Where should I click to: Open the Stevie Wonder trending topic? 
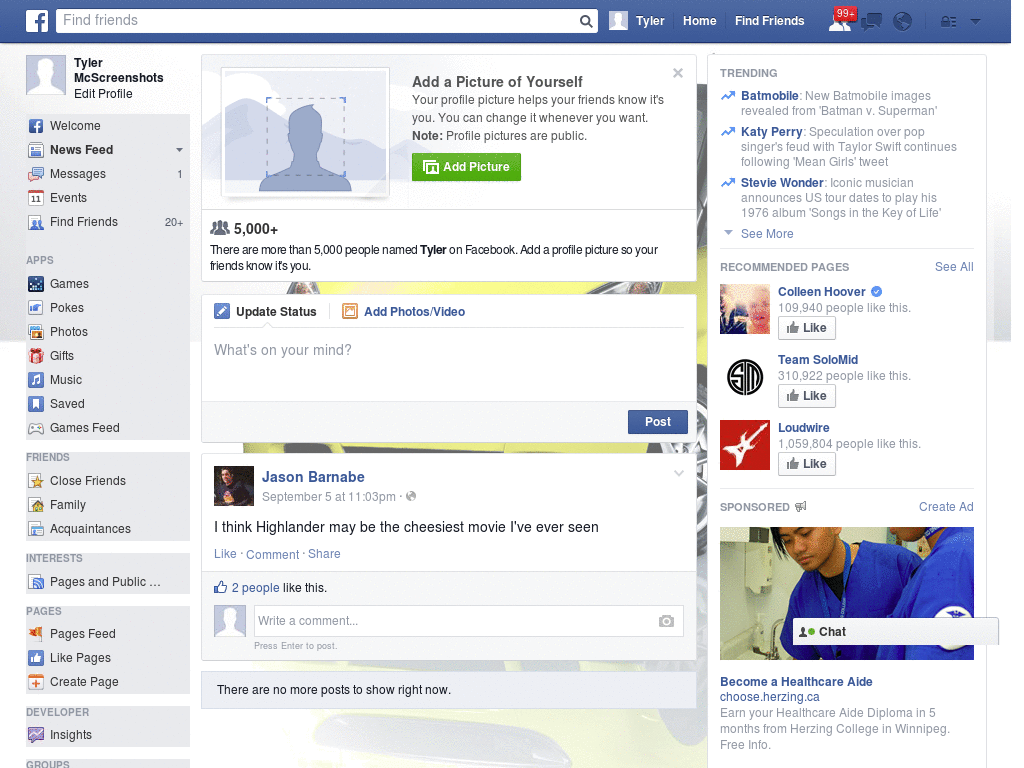782,183
